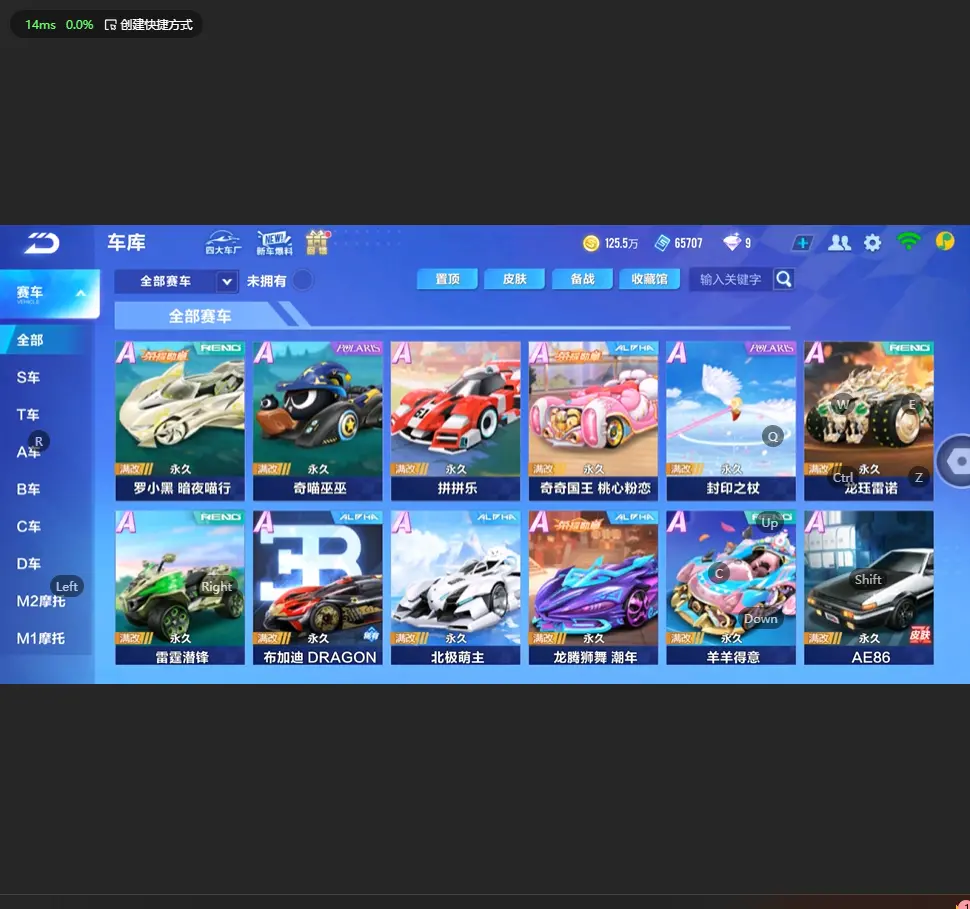Select the 北极萌主 car card
This screenshot has height=909, width=970.
(x=455, y=588)
